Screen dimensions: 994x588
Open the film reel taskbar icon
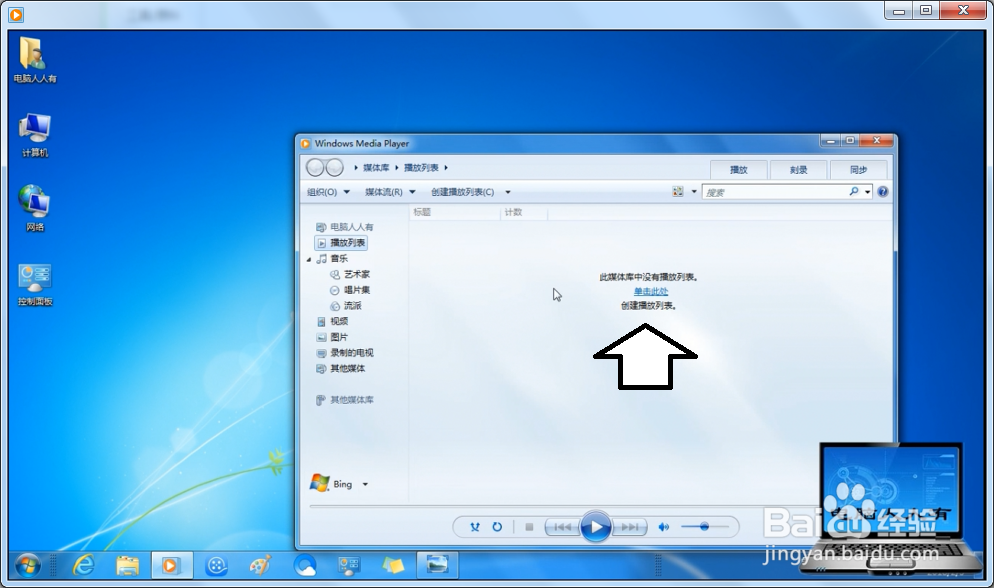(x=216, y=565)
